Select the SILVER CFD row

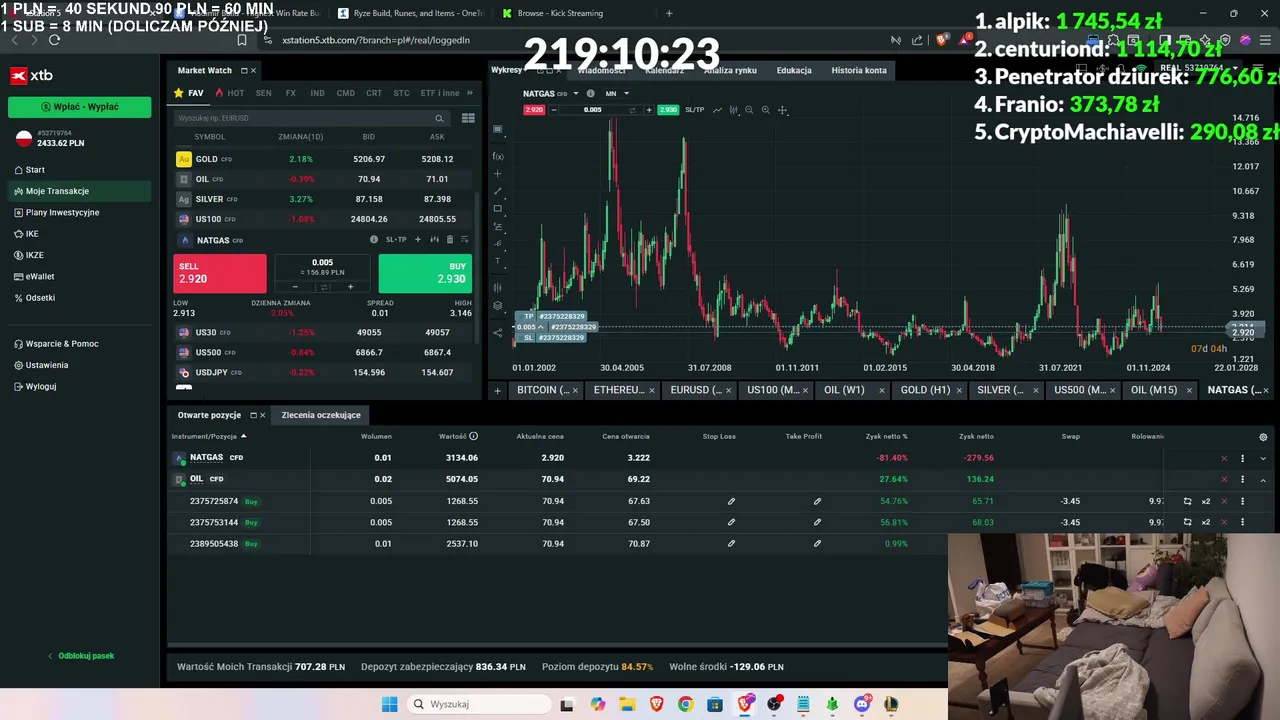tap(322, 199)
